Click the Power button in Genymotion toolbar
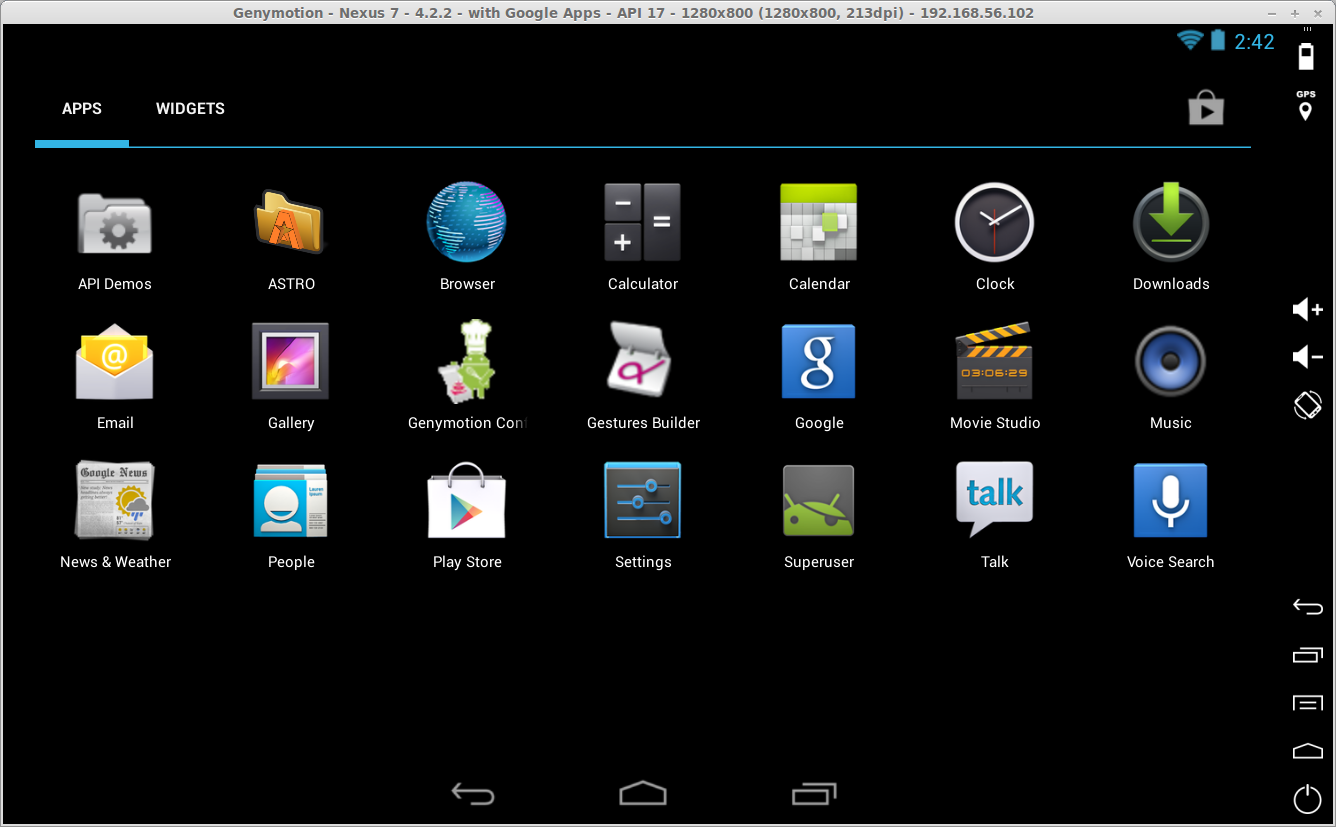Viewport: 1336px width, 827px height. pos(1308,798)
